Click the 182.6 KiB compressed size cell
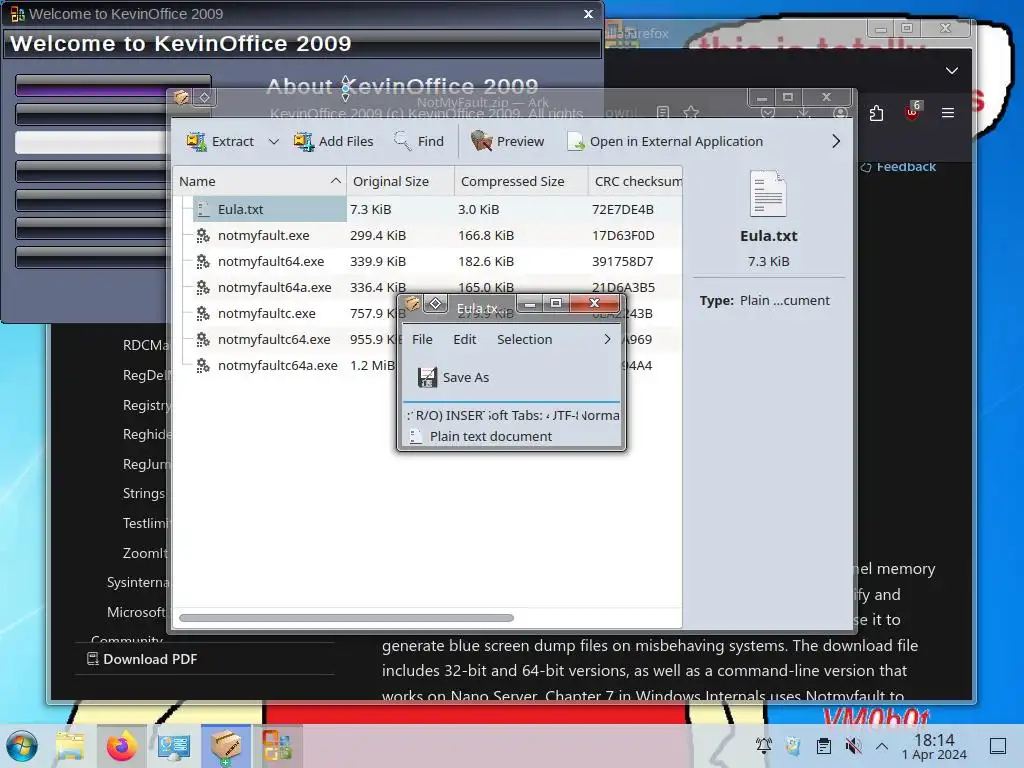 [x=486, y=262]
